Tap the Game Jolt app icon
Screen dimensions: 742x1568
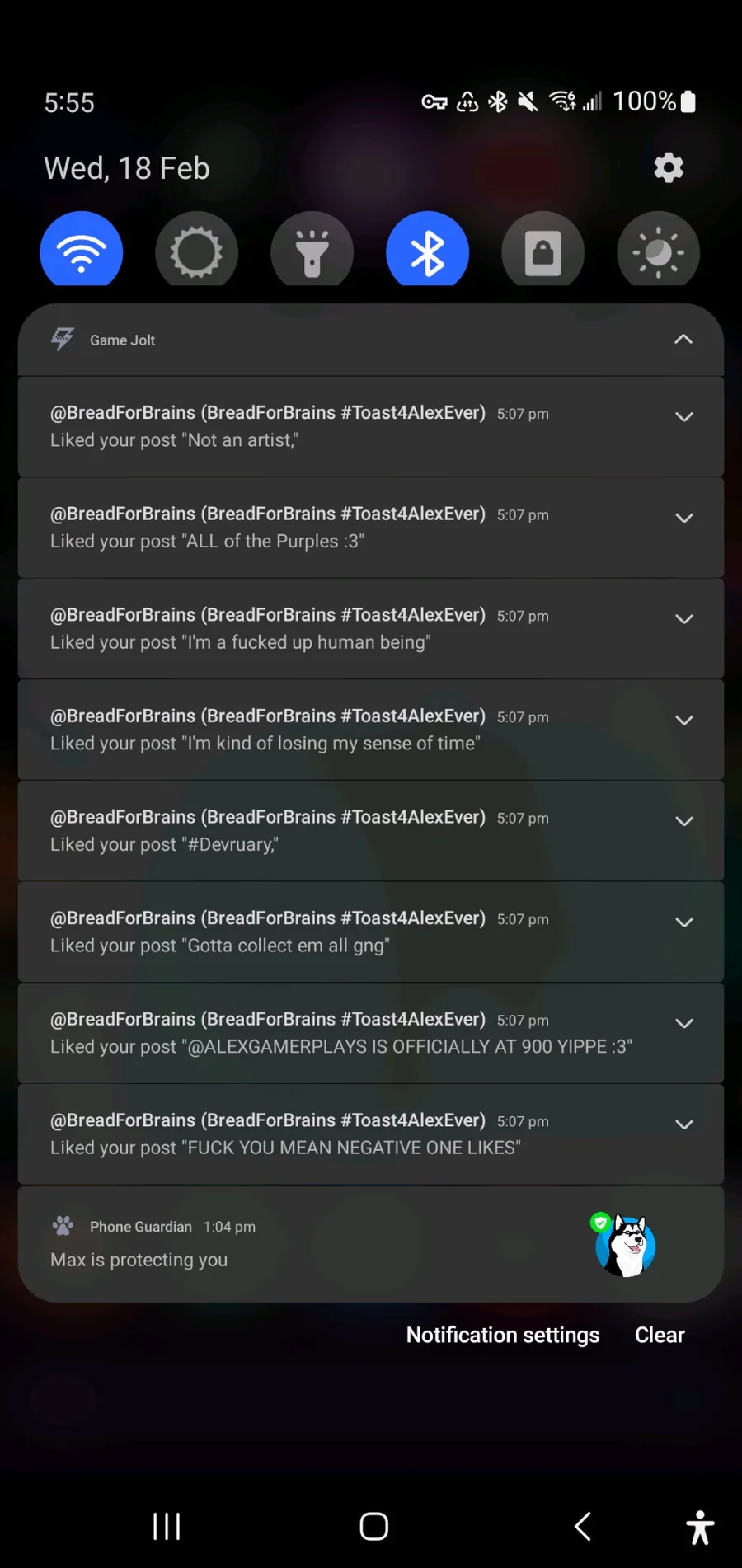click(x=63, y=339)
